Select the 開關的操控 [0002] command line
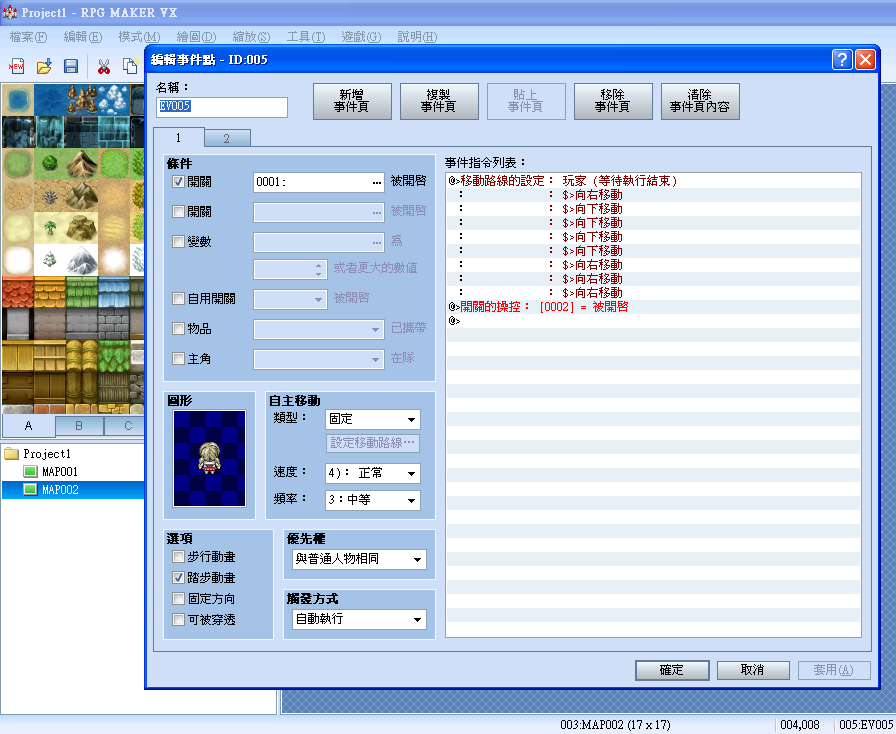The height and width of the screenshot is (734, 896). tap(654, 307)
